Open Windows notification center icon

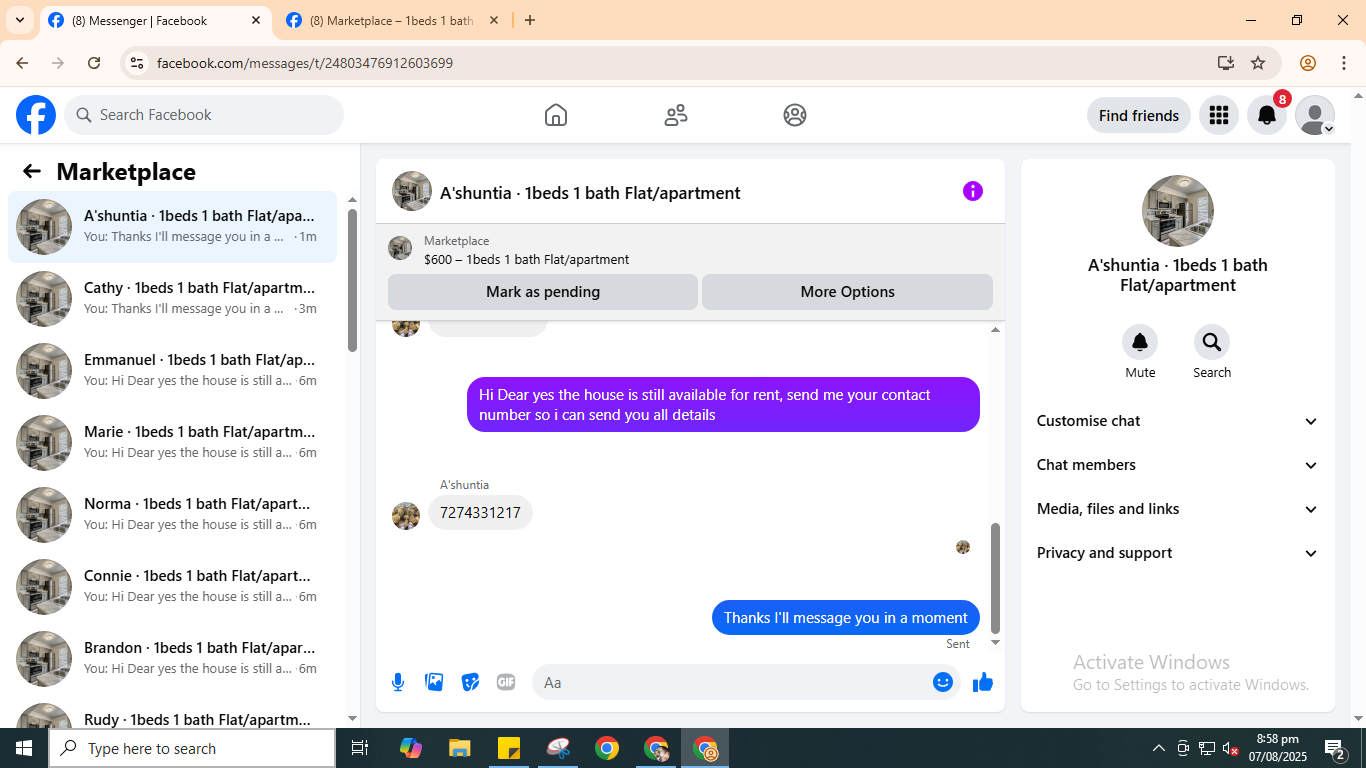coord(1335,748)
